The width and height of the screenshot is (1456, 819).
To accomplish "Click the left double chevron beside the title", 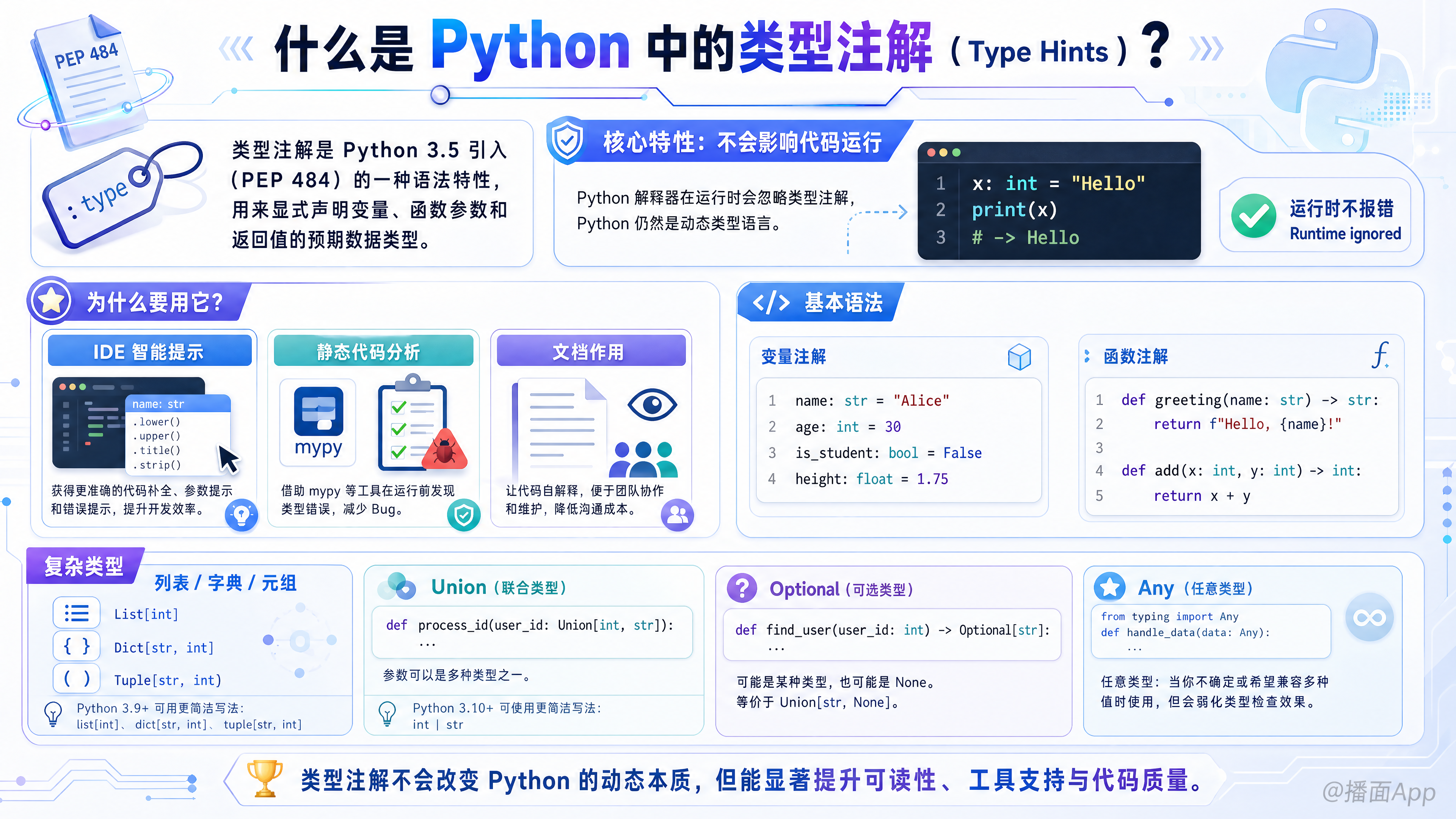I will coord(236,49).
